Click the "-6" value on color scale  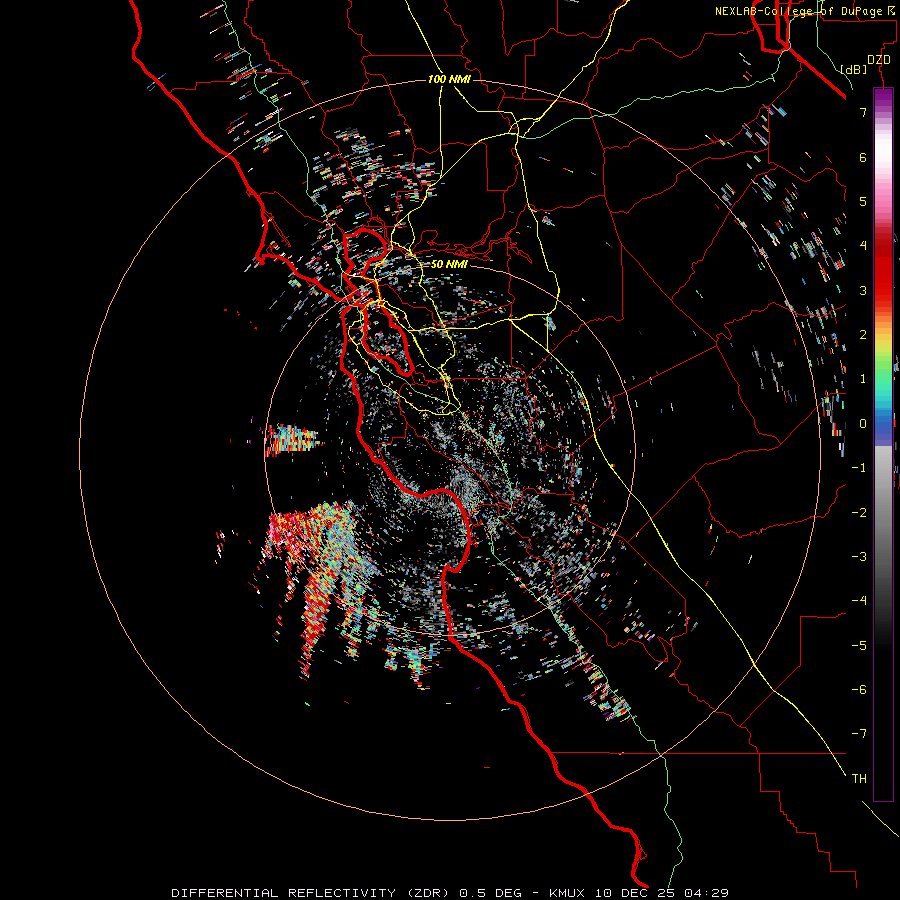pyautogui.click(x=859, y=690)
